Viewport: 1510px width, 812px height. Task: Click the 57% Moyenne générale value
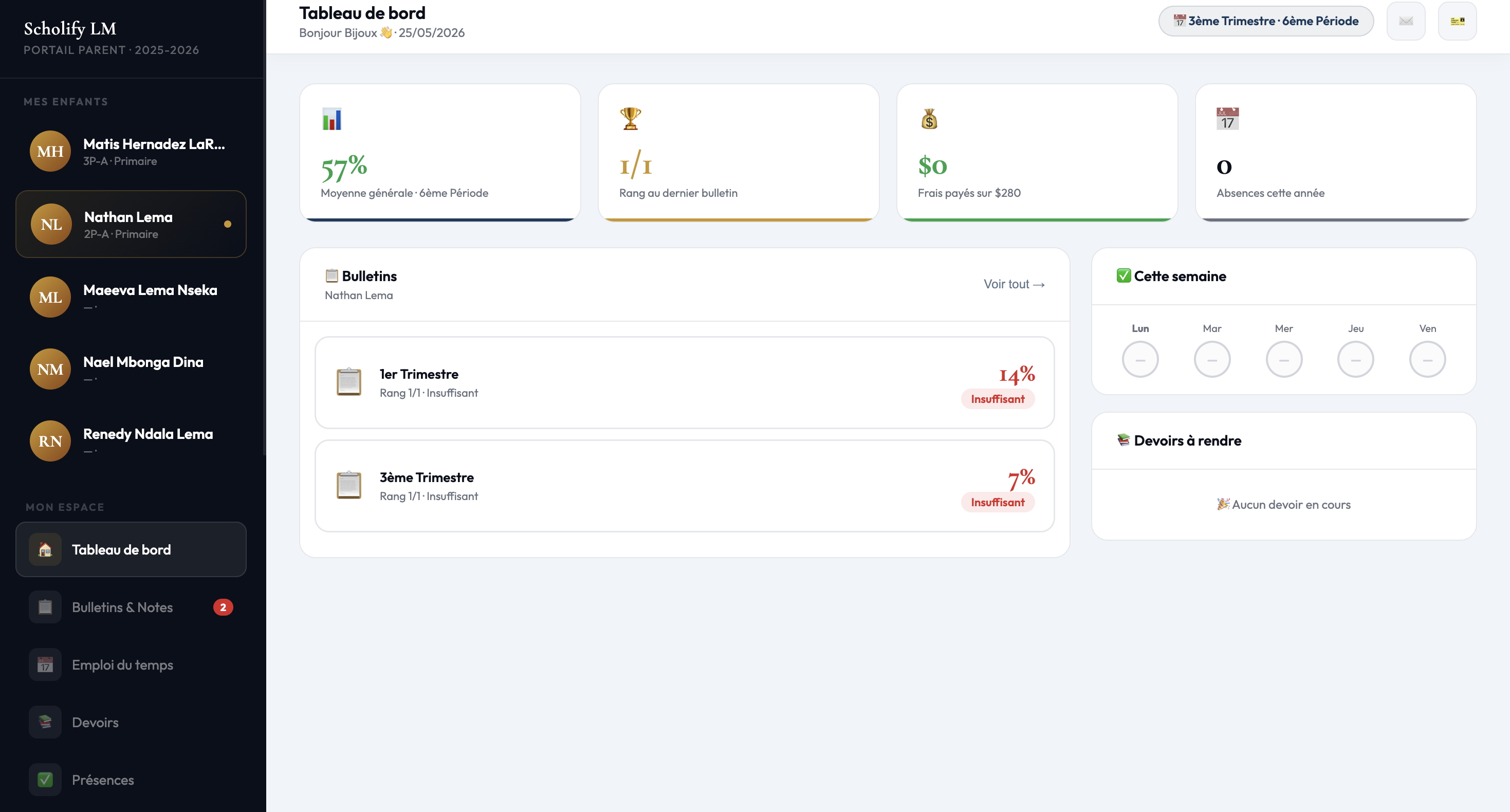tap(343, 167)
